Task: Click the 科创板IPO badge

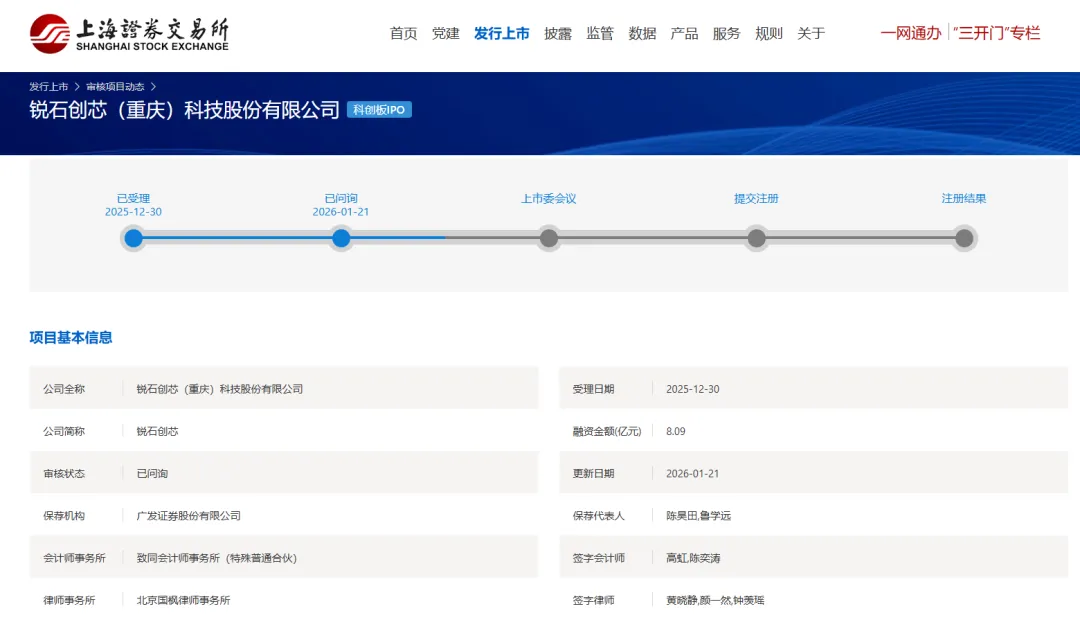Action: click(x=380, y=110)
